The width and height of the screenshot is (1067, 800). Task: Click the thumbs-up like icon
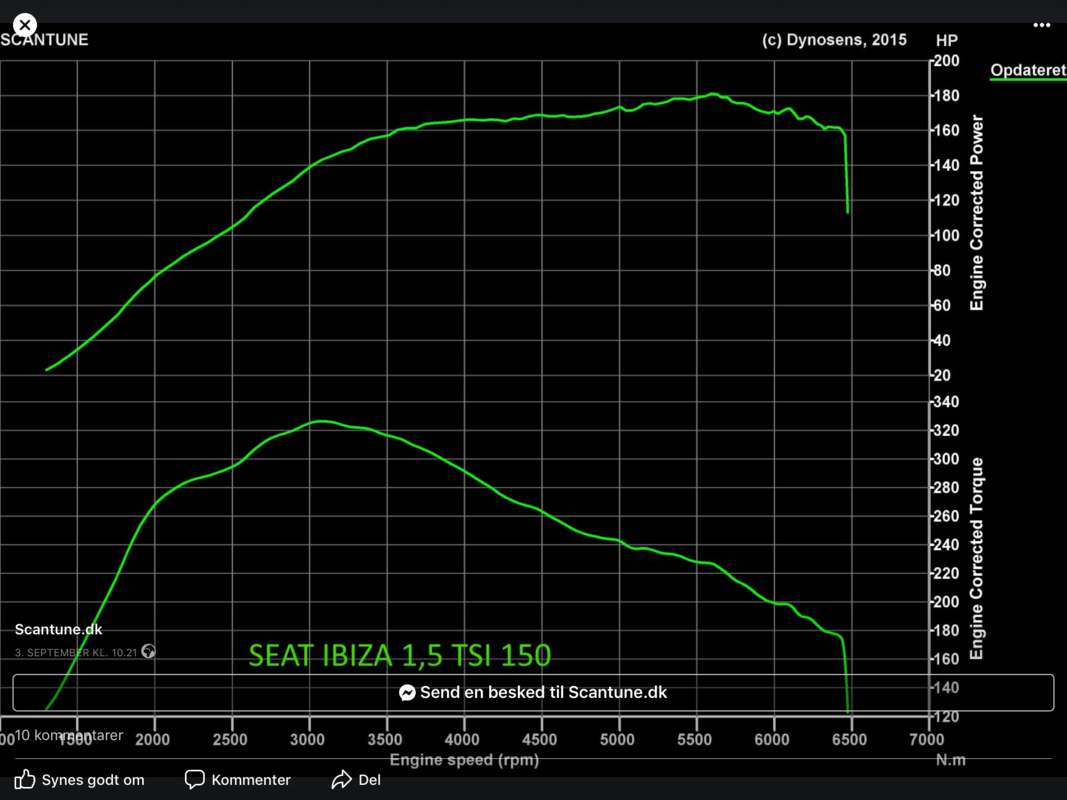(x=25, y=780)
